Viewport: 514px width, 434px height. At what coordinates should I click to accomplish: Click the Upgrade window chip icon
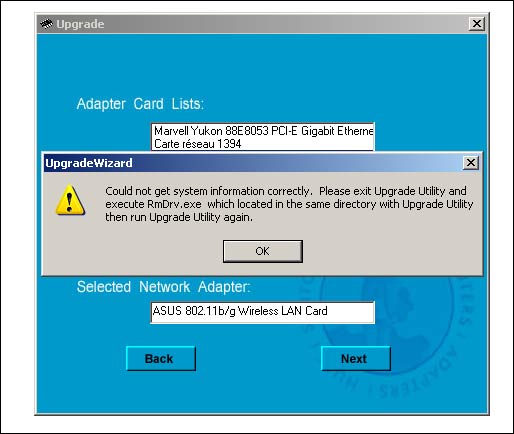[46, 24]
